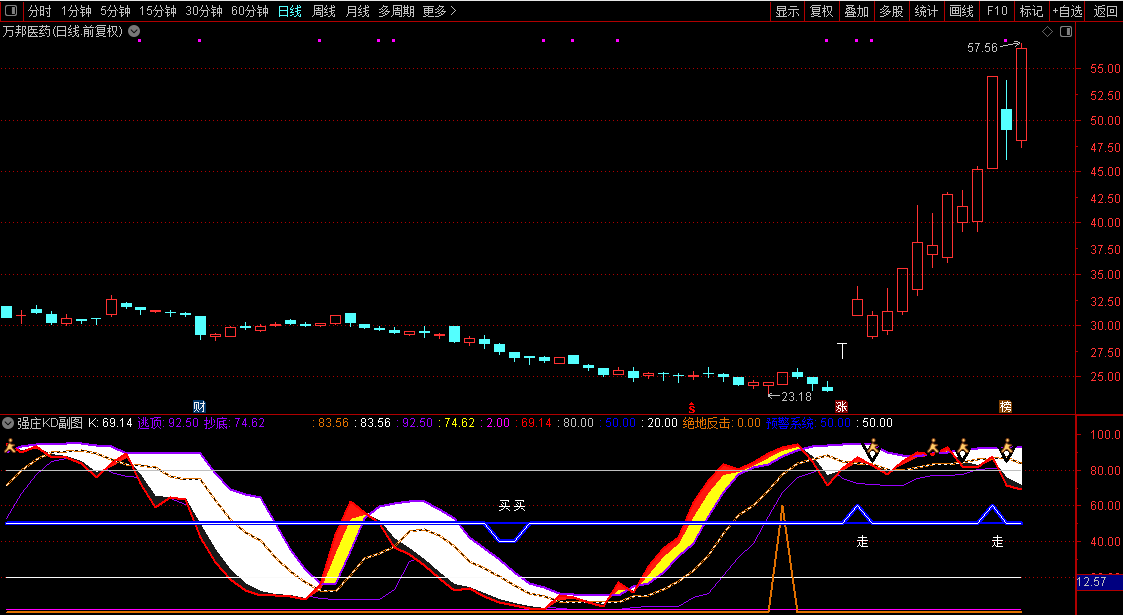Click the diamond marker icon at chart top right
Viewport: 1123px width, 615px height.
(x=1047, y=32)
